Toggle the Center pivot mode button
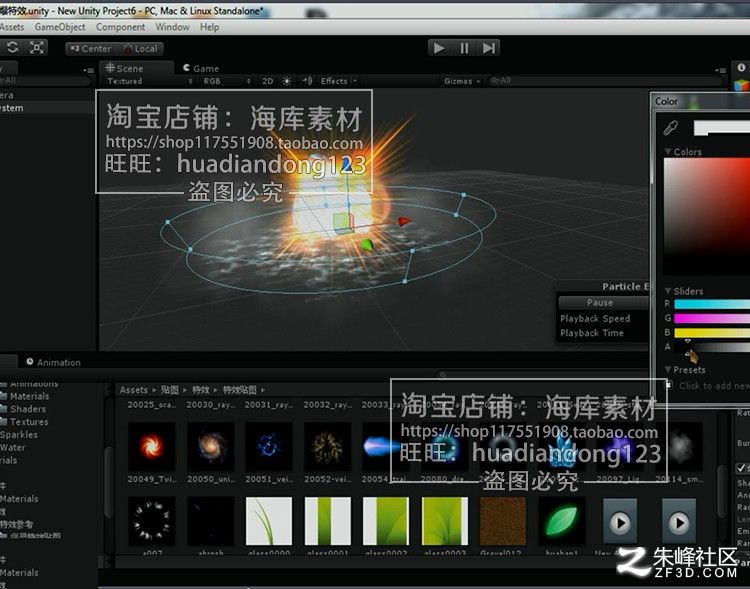The image size is (750, 589). (90, 48)
